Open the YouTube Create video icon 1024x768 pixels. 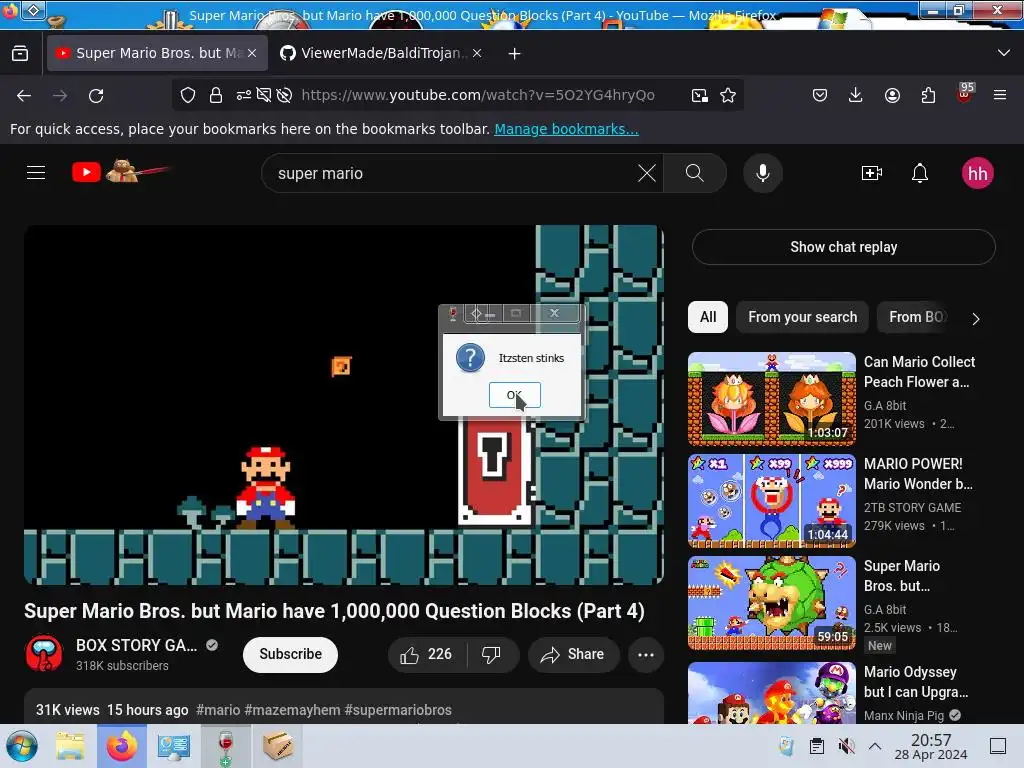[872, 173]
